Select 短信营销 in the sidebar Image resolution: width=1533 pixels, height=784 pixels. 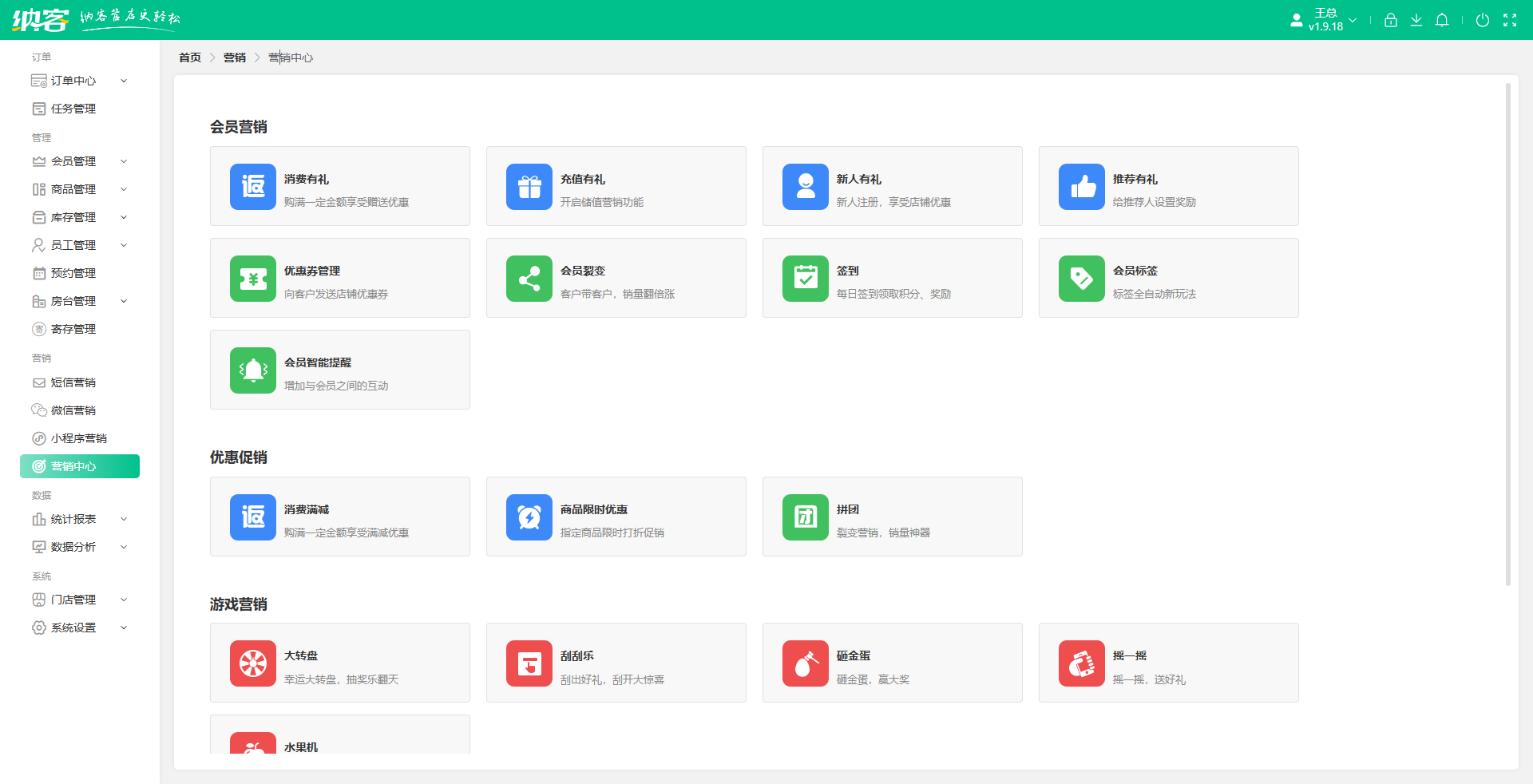tap(73, 382)
